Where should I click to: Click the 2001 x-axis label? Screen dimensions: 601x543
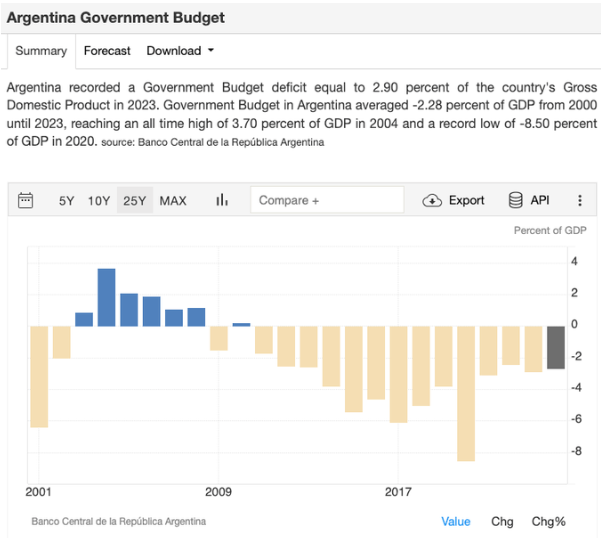(38, 492)
